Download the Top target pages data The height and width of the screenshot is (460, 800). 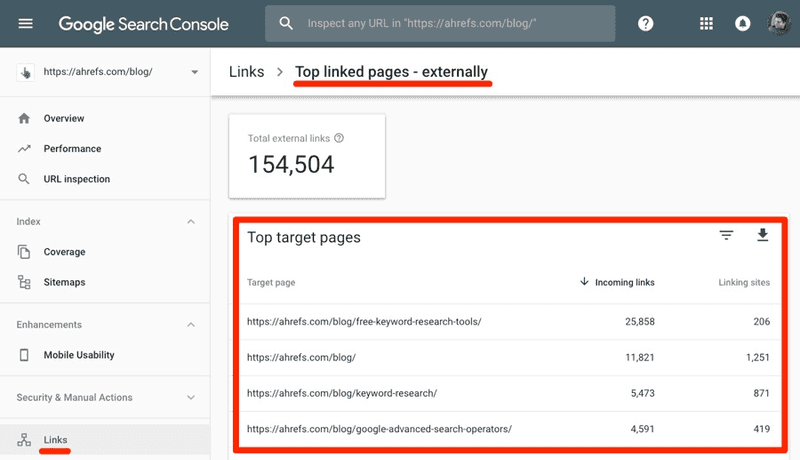pyautogui.click(x=762, y=235)
